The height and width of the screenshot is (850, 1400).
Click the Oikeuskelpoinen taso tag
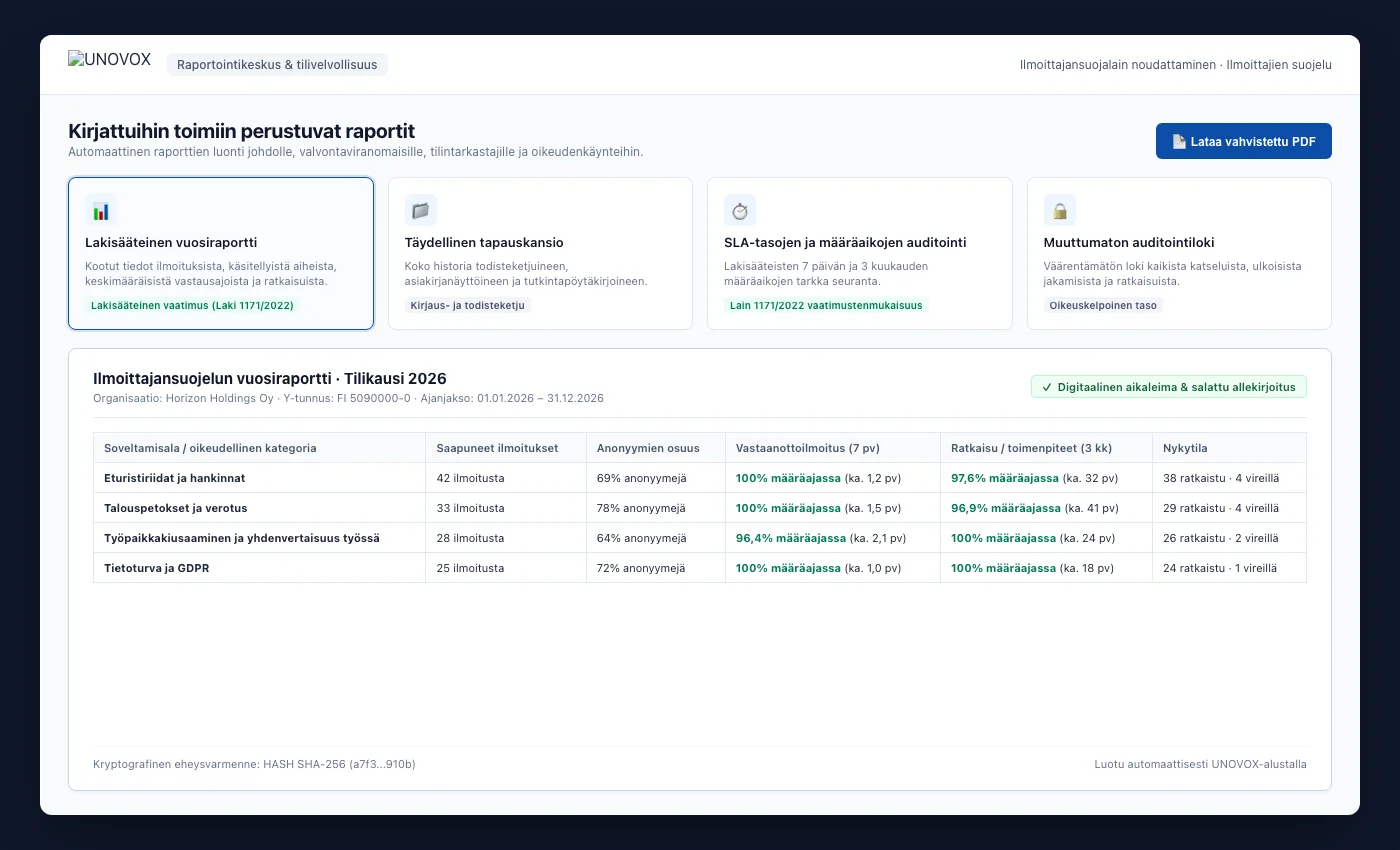(1103, 305)
